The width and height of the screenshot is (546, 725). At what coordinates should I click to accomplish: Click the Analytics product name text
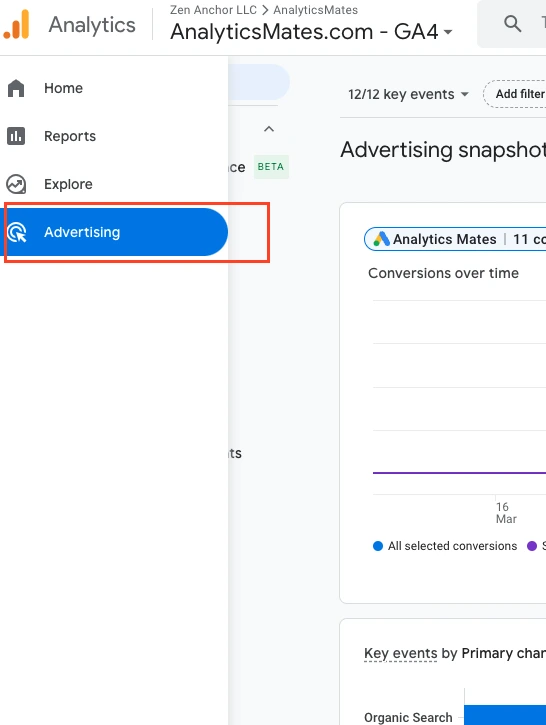tap(92, 25)
